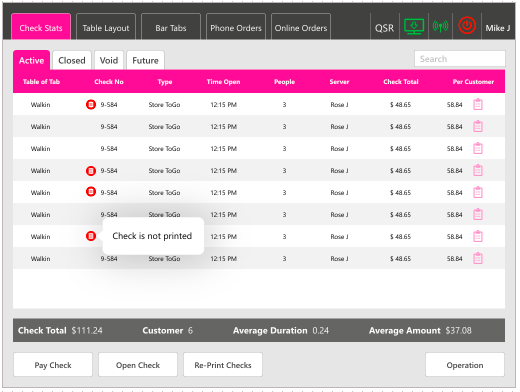Click the Mike J user label
The height and width of the screenshot is (392, 520).
pos(498,28)
